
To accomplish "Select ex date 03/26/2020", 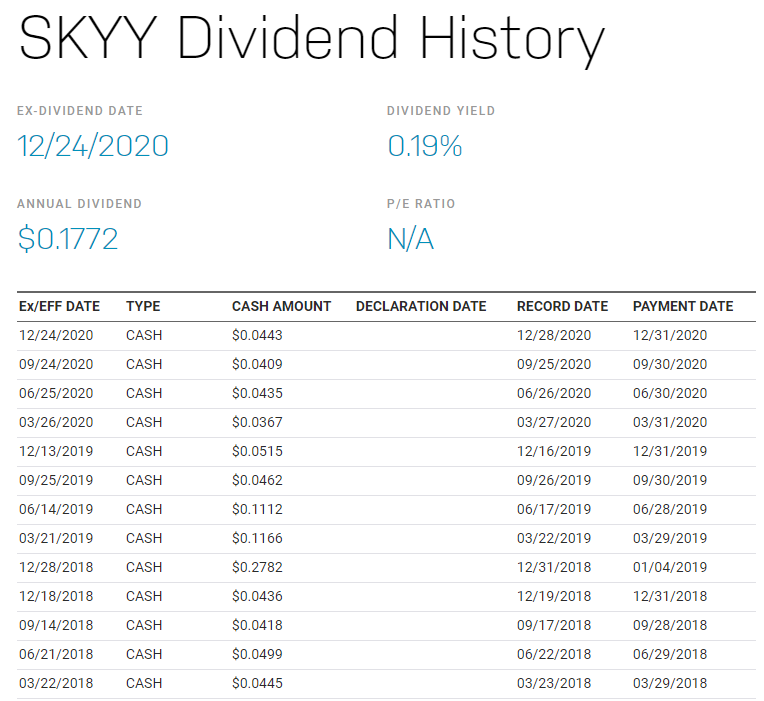I will pos(56,422).
